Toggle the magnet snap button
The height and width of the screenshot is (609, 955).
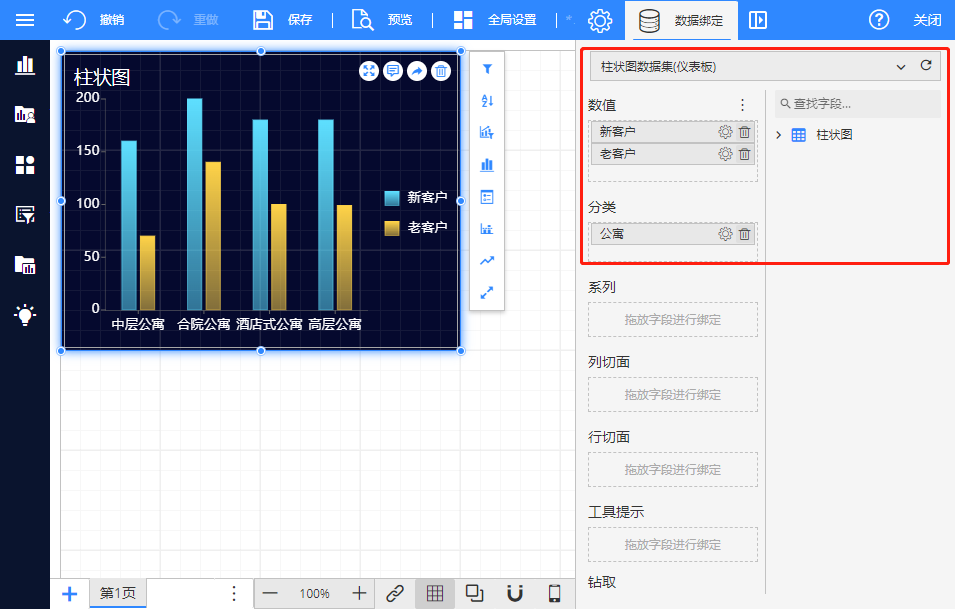point(514,593)
